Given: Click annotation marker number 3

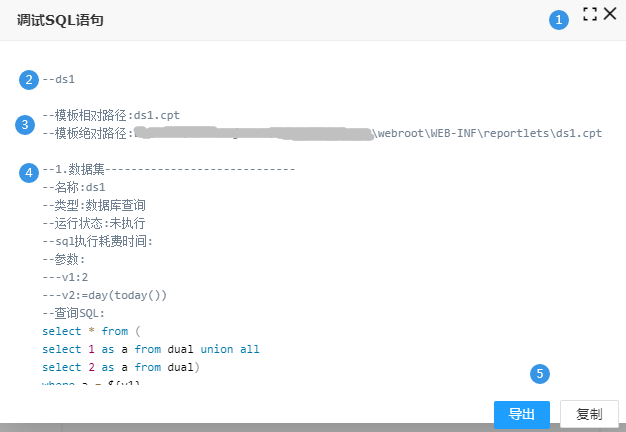Looking at the screenshot, I should click(25, 125).
